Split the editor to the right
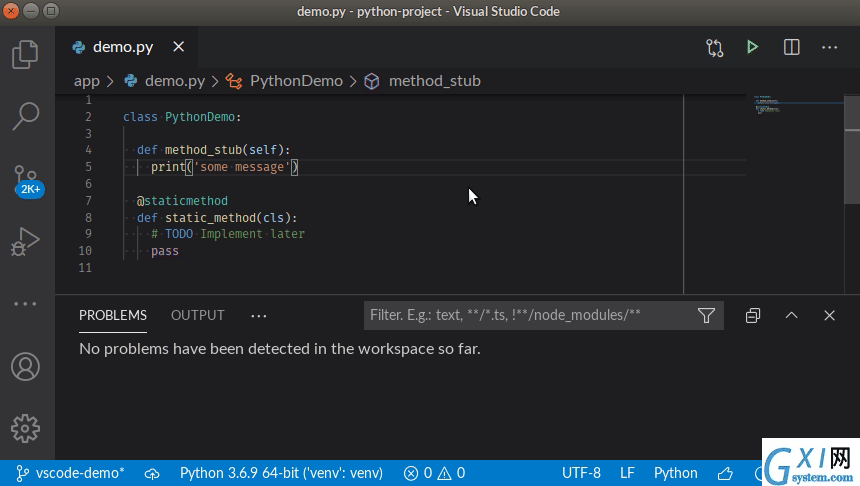 click(791, 47)
